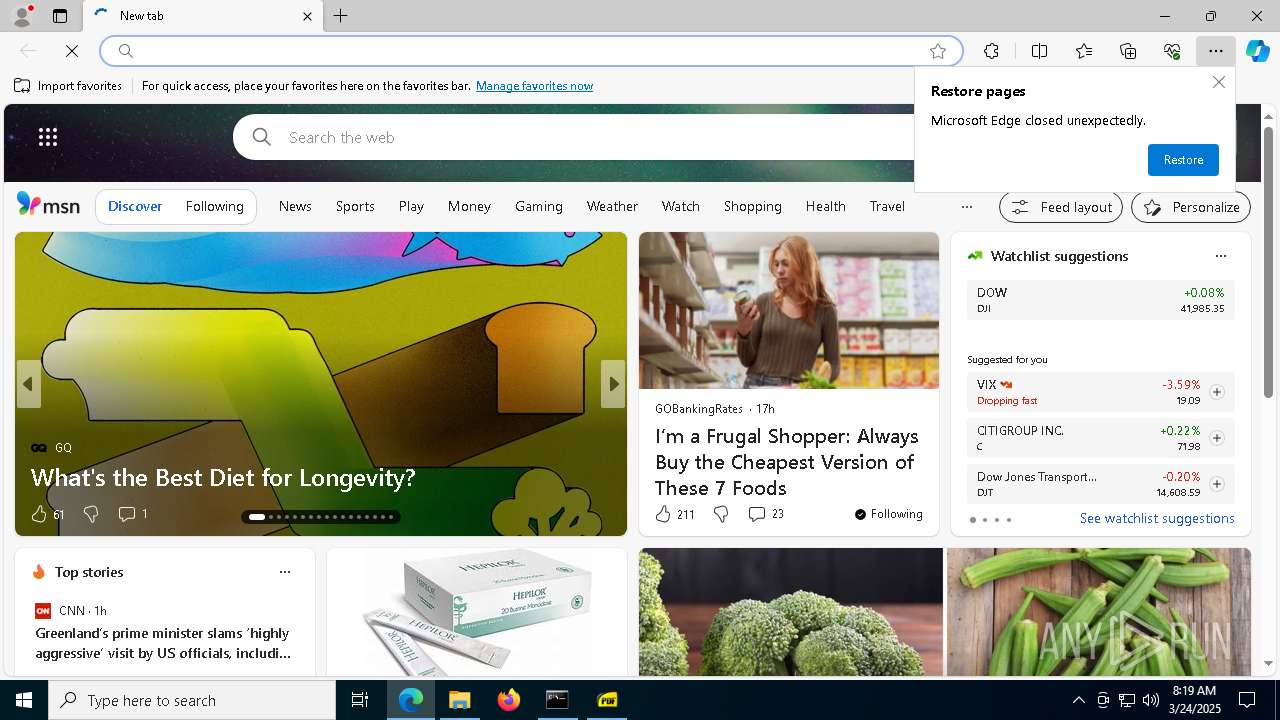This screenshot has width=1280, height=720.
Task: Toggle Split screen icon
Action: 1039,51
